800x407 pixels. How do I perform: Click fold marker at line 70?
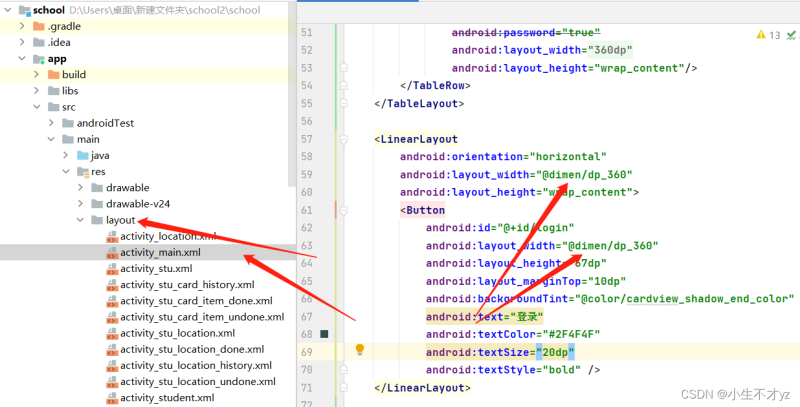pyautogui.click(x=344, y=369)
